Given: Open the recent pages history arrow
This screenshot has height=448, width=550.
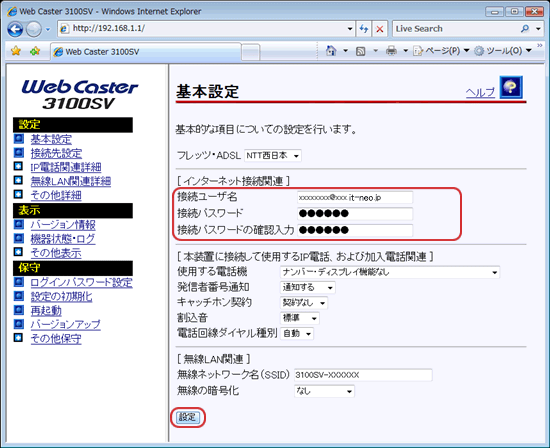Looking at the screenshot, I should (x=48, y=29).
